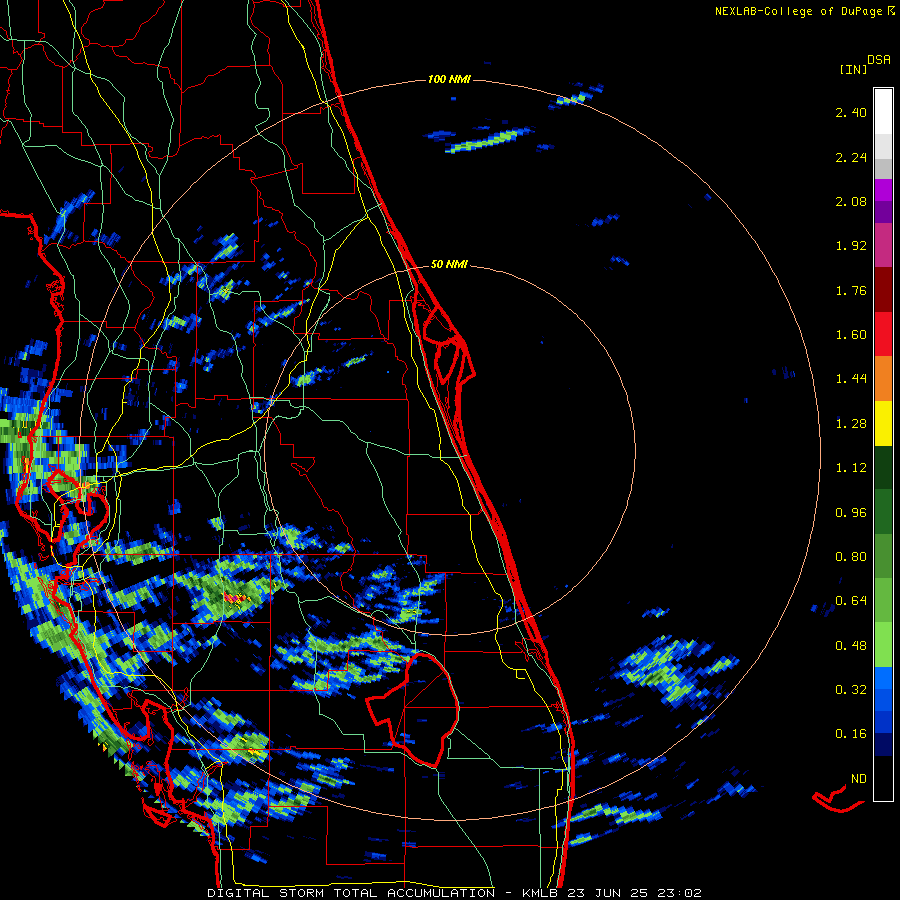Click the Digital Storm Total Accumulation title text
This screenshot has width=900, height=900.
(351, 893)
